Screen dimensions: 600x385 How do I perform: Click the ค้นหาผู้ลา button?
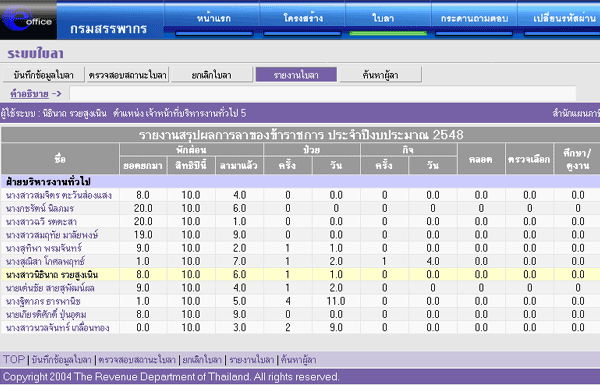(380, 75)
